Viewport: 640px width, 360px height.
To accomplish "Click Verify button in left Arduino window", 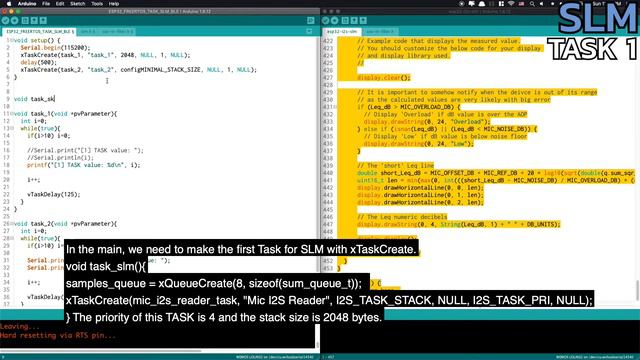I will coord(5,20).
